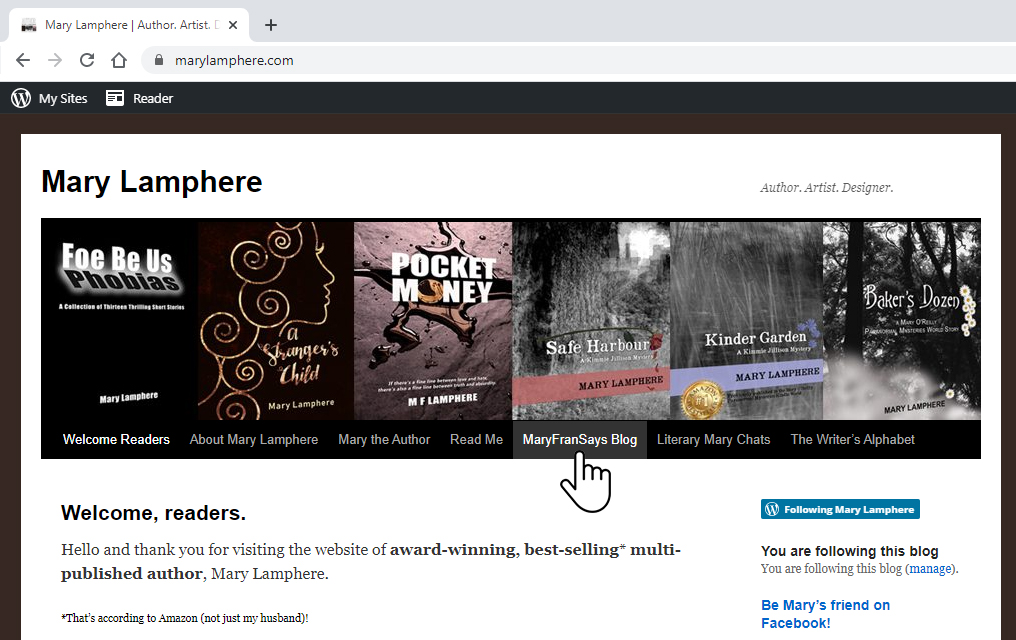
Task: Click the Following Mary Lamphere button
Action: pos(840,509)
